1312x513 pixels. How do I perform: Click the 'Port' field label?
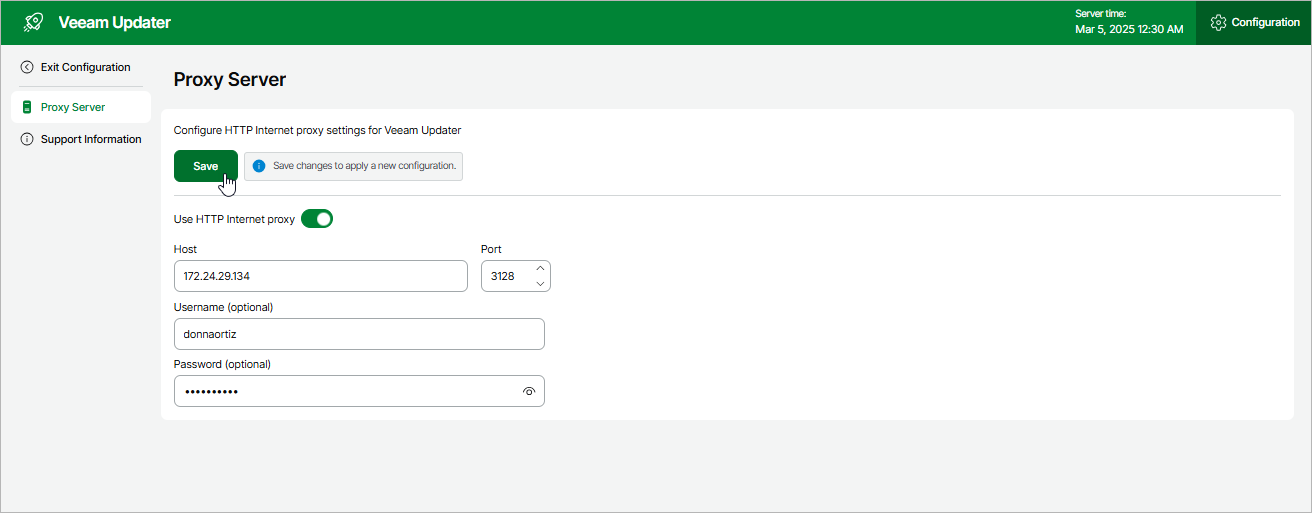pyautogui.click(x=491, y=249)
